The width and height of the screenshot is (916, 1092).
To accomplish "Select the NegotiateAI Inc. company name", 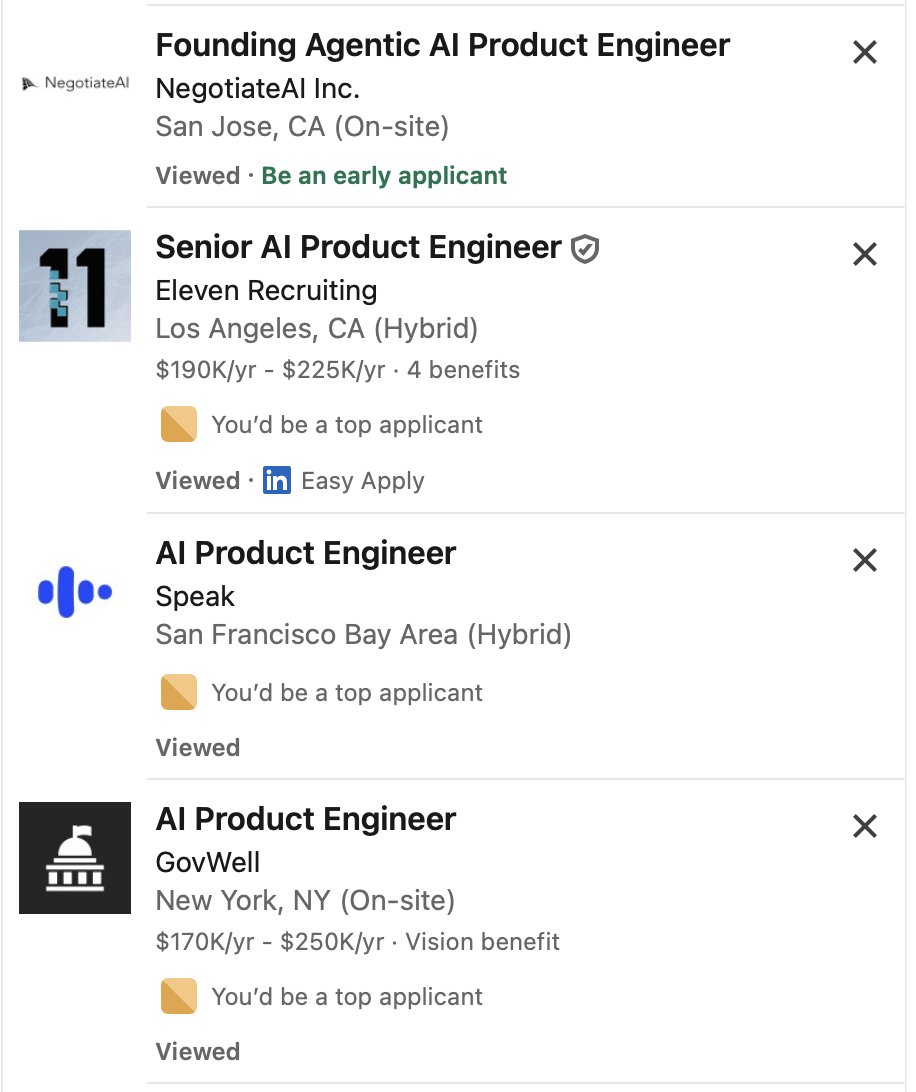I will pos(257,88).
